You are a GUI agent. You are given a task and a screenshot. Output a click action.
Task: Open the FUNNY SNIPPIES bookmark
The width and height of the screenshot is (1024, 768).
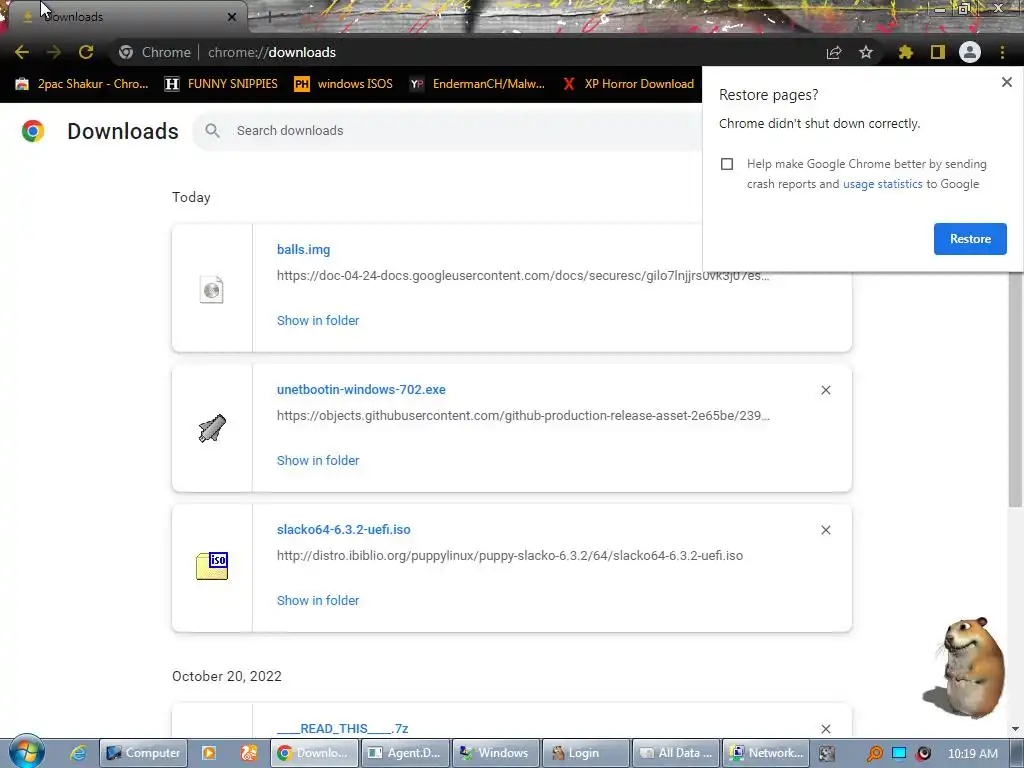coord(221,84)
